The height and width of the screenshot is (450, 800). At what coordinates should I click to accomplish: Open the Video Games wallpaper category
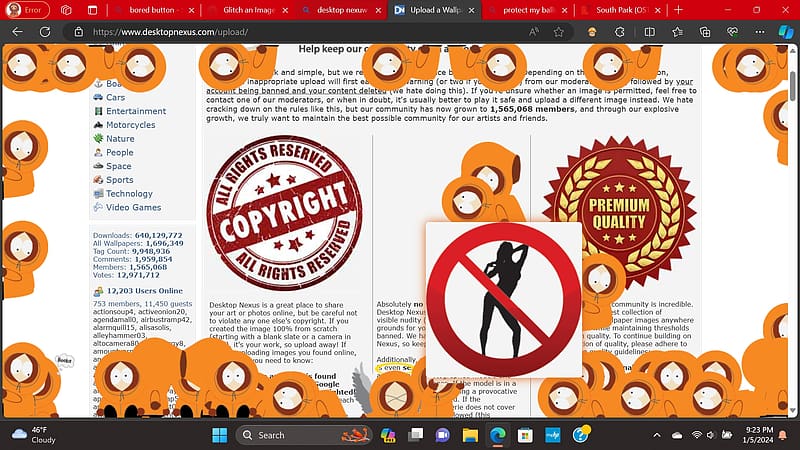tap(133, 207)
